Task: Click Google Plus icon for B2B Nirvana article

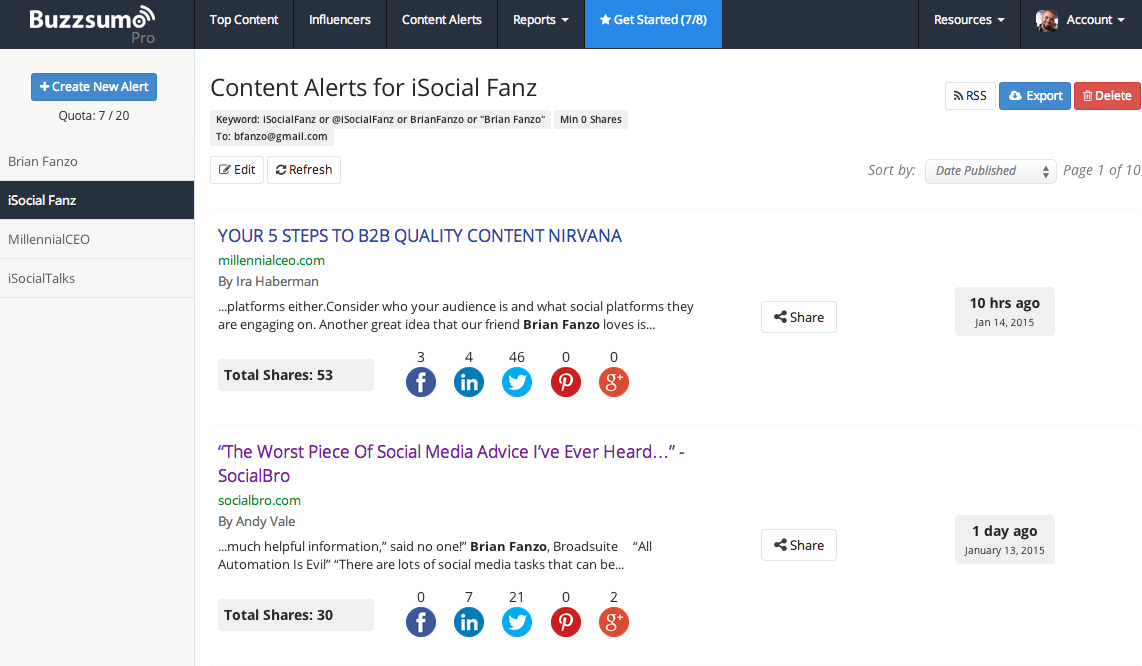Action: click(x=614, y=382)
